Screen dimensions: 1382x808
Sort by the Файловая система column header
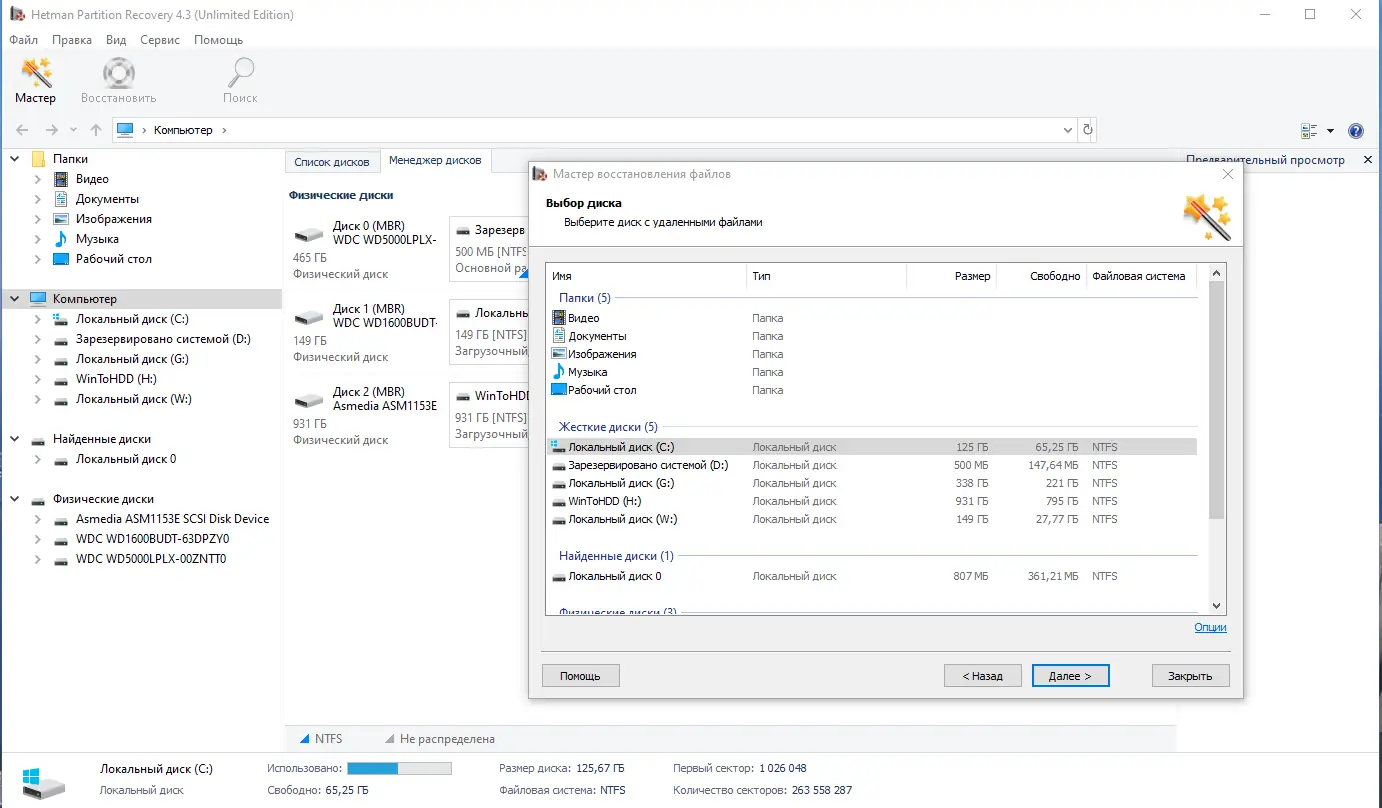point(1141,276)
